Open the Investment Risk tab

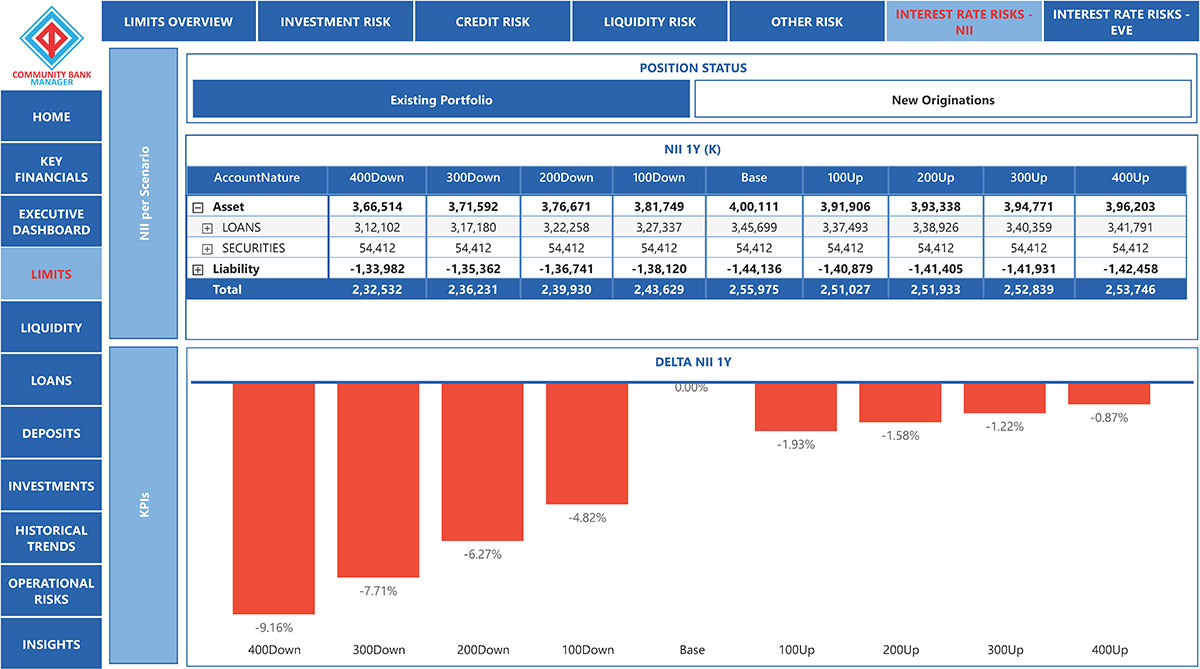335,22
